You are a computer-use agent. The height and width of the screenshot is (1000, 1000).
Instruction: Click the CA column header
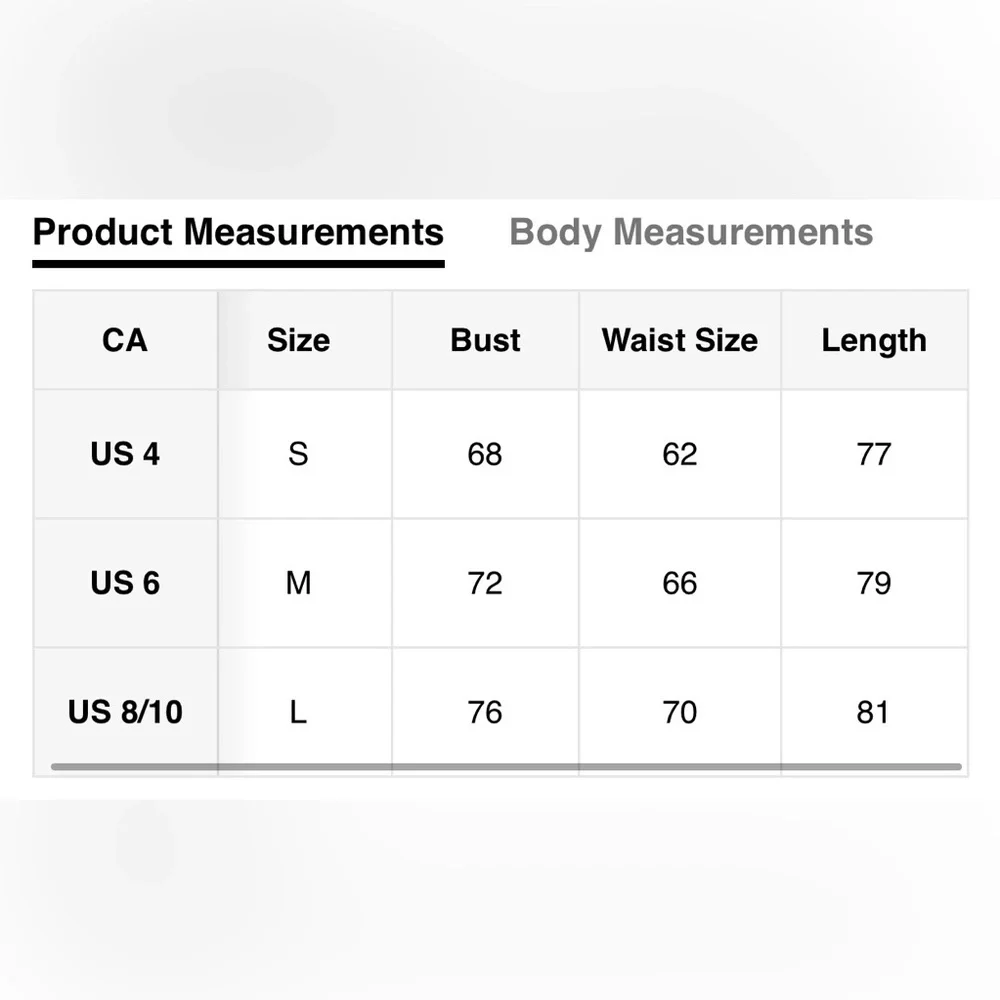(125, 340)
